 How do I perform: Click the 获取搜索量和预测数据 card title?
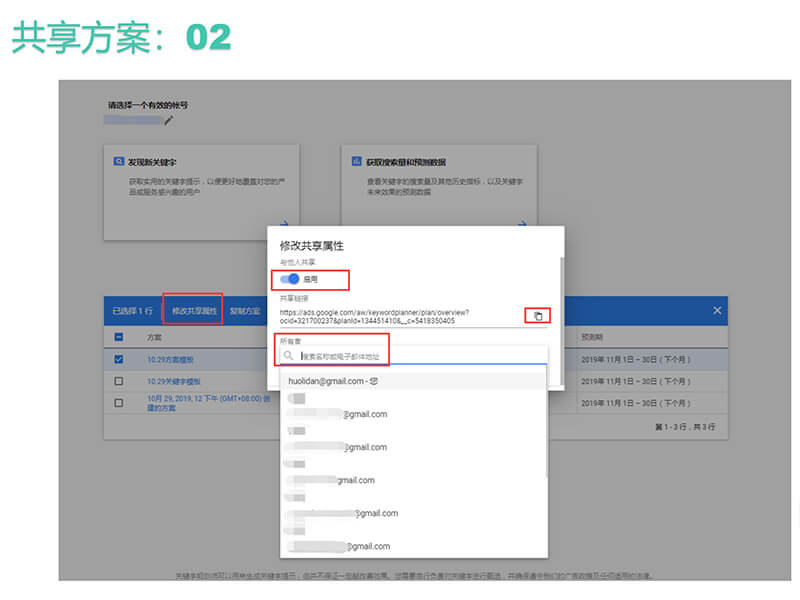(406, 162)
